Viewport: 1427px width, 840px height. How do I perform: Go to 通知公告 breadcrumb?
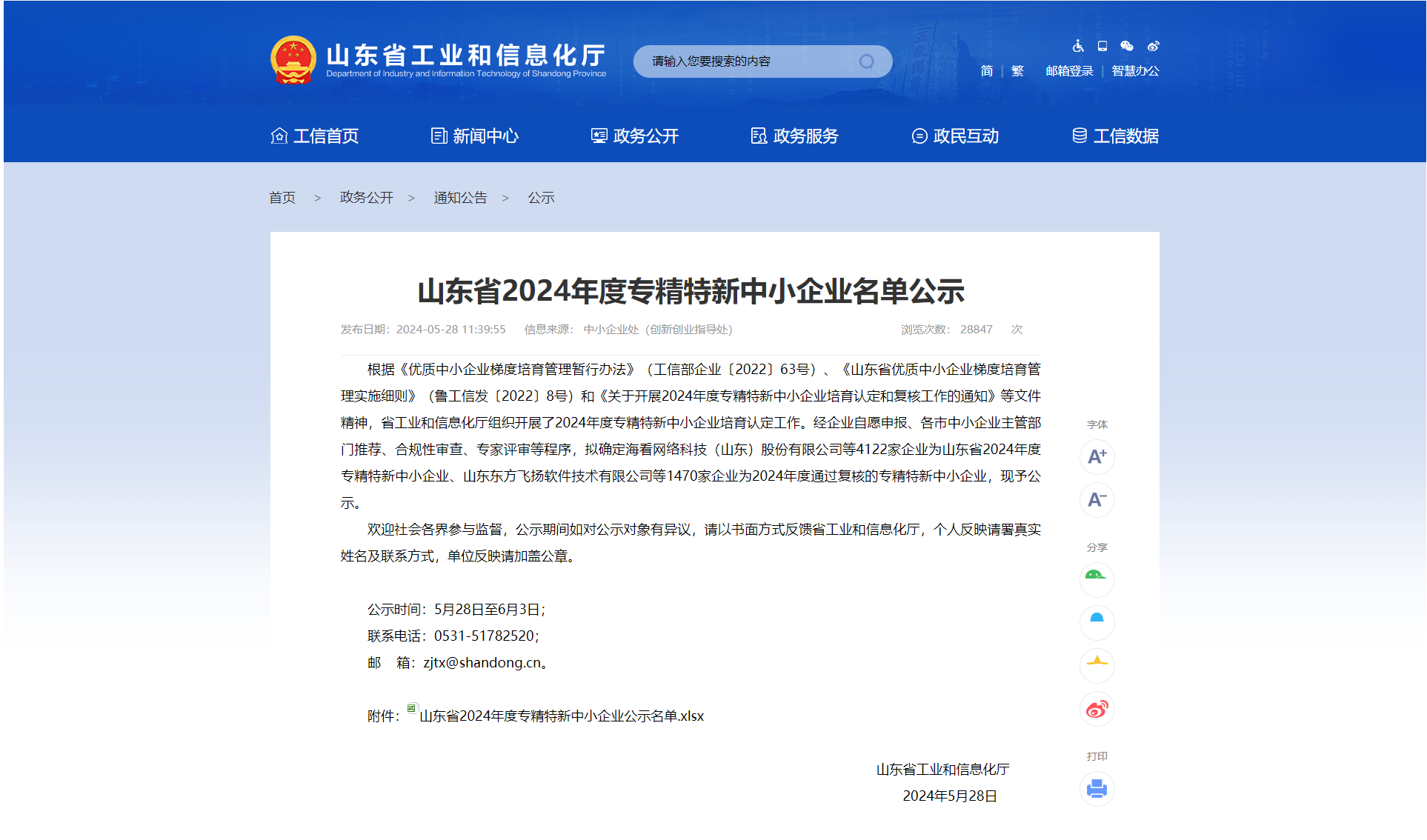pyautogui.click(x=460, y=198)
